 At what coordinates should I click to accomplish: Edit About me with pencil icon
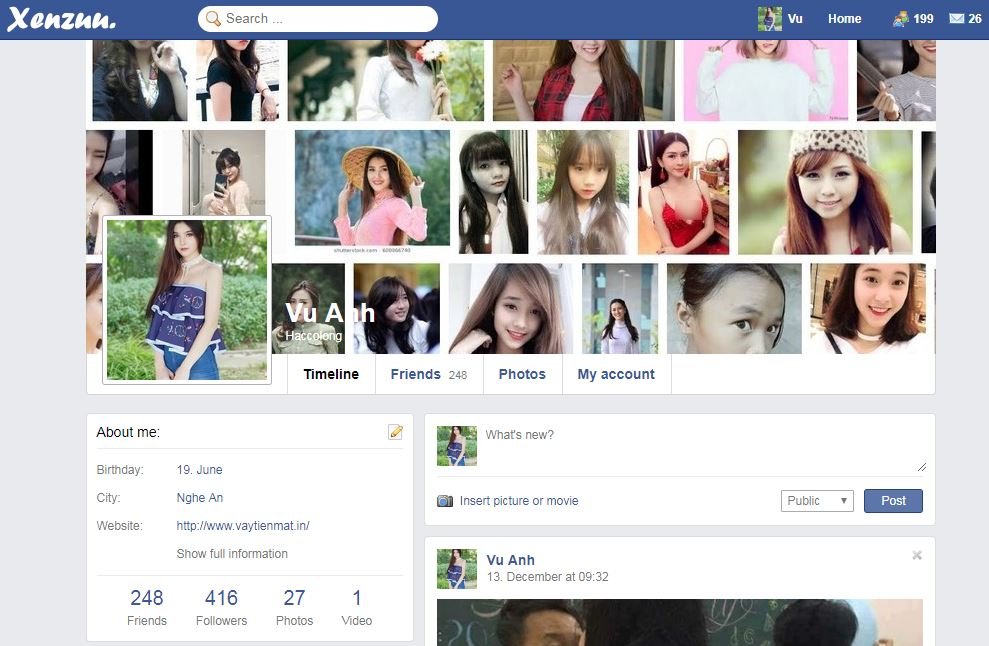(395, 432)
